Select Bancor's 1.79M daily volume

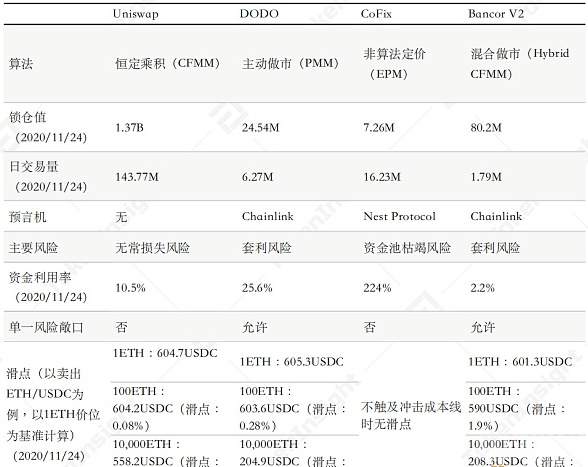(486, 177)
